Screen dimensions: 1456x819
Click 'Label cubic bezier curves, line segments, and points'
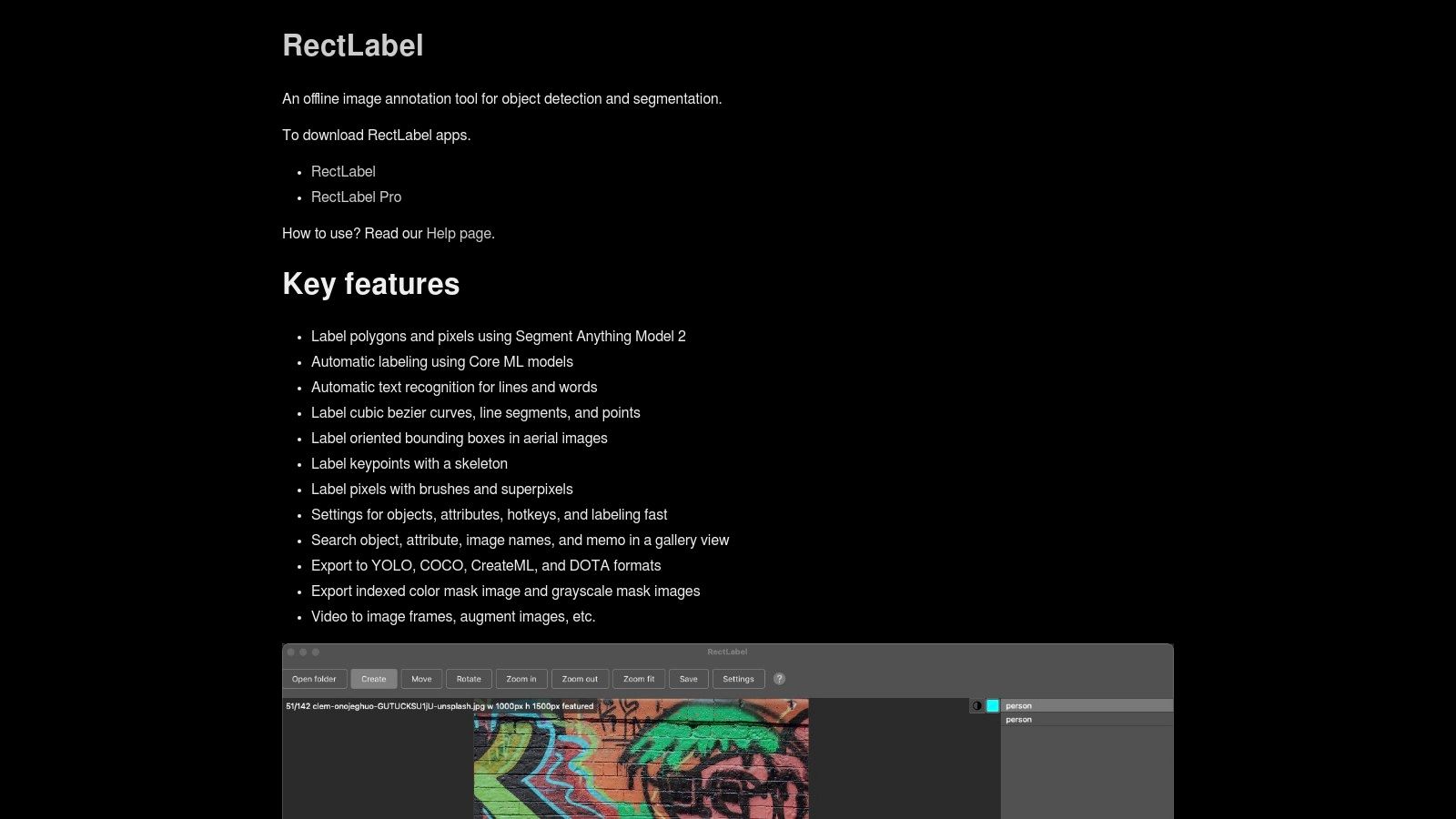(476, 412)
